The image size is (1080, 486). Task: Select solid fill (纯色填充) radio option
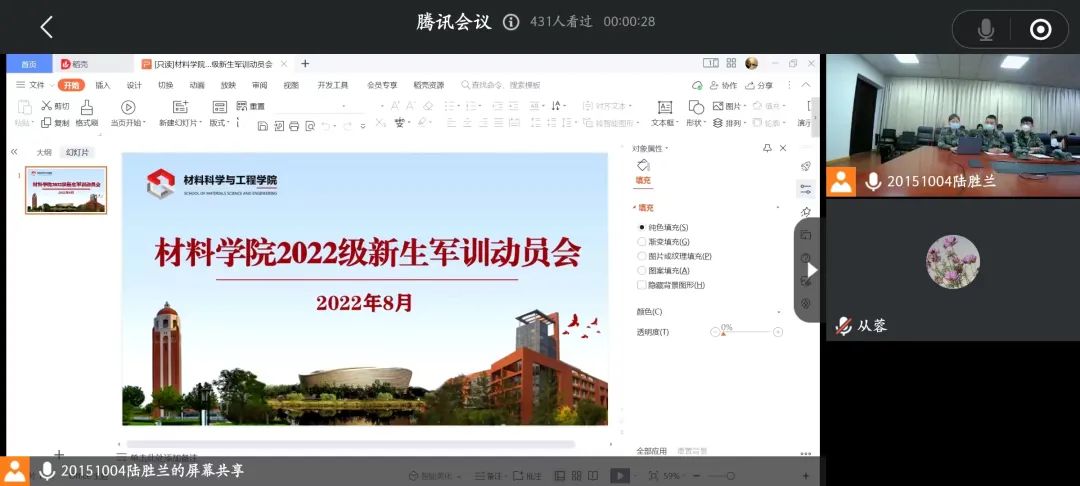(642, 227)
